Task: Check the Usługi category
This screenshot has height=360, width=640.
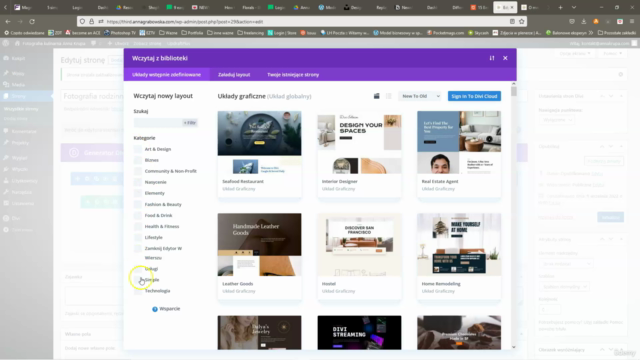Action: (x=138, y=269)
